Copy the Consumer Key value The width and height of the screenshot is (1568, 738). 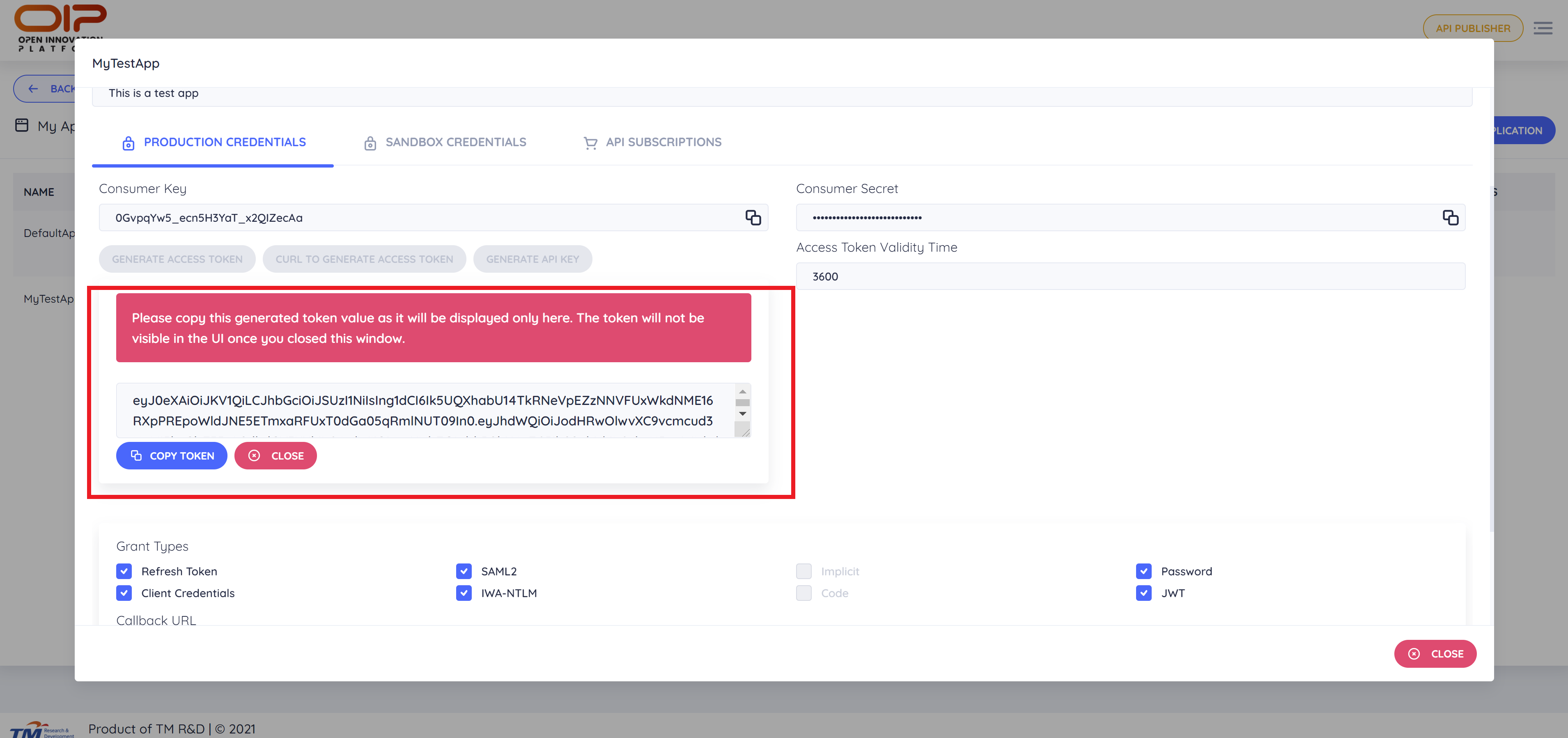tap(753, 217)
